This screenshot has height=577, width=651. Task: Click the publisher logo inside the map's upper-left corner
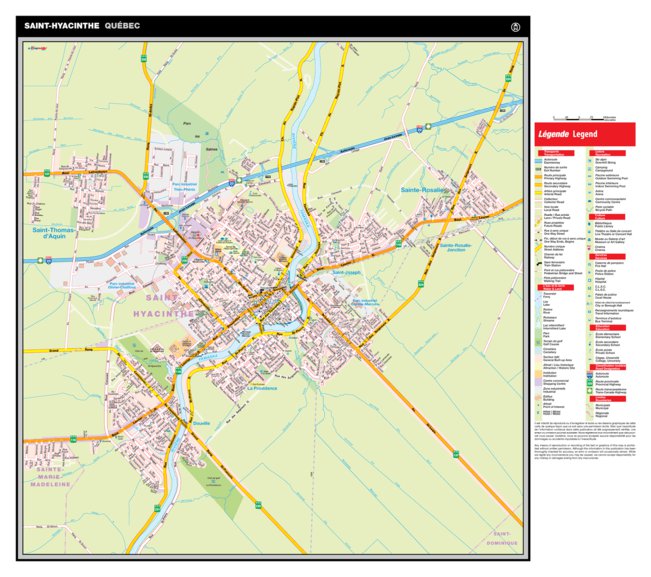[x=36, y=48]
